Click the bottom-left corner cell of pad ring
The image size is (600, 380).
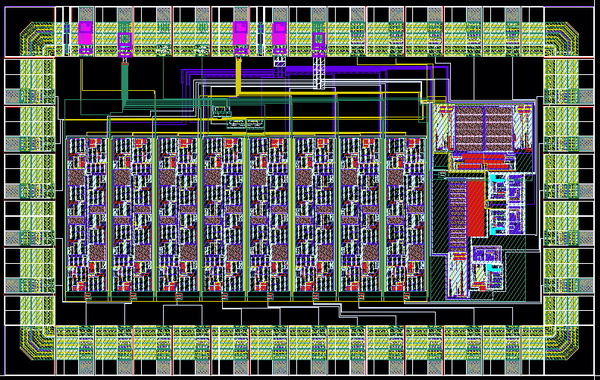[x=37, y=343]
